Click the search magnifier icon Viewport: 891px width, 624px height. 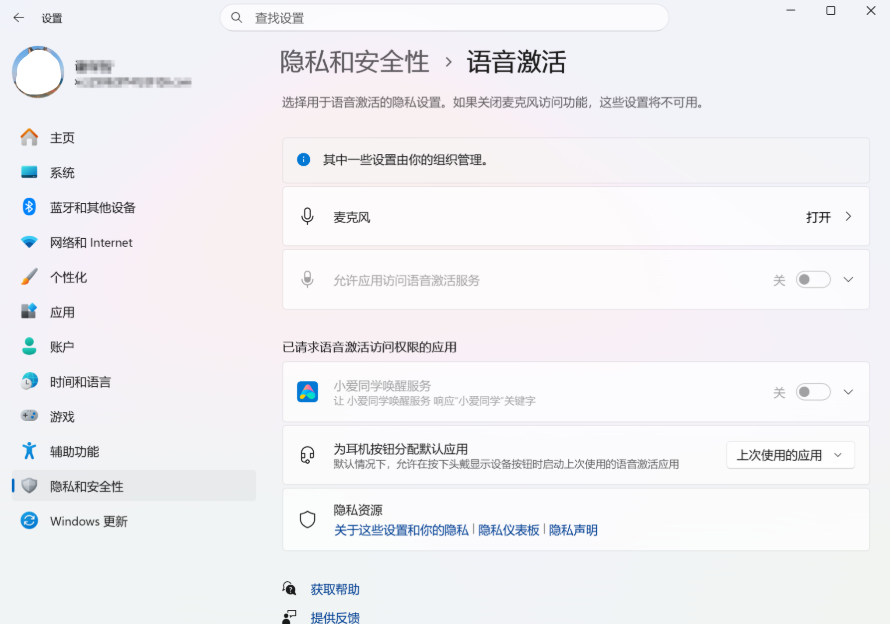[x=236, y=18]
